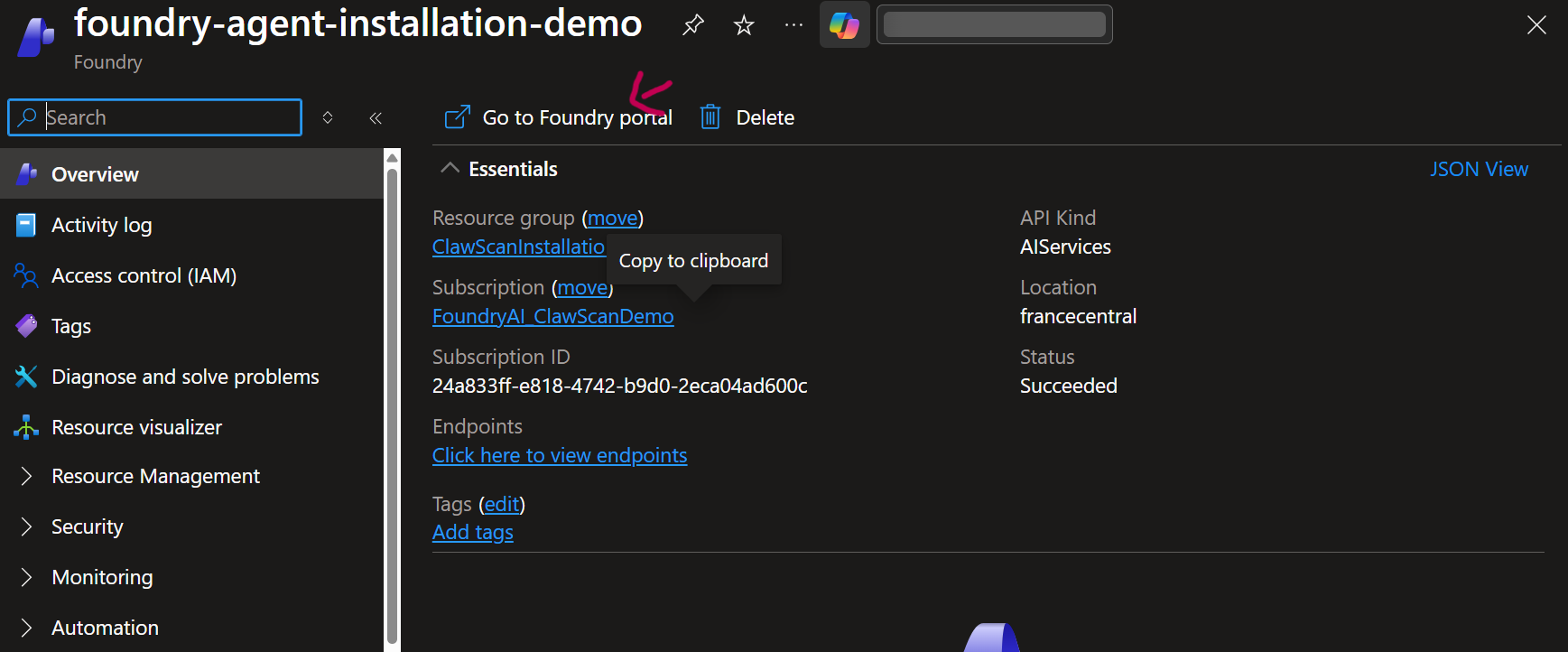Click the Delete button
Viewport: 1568px width, 652px height.
point(747,117)
